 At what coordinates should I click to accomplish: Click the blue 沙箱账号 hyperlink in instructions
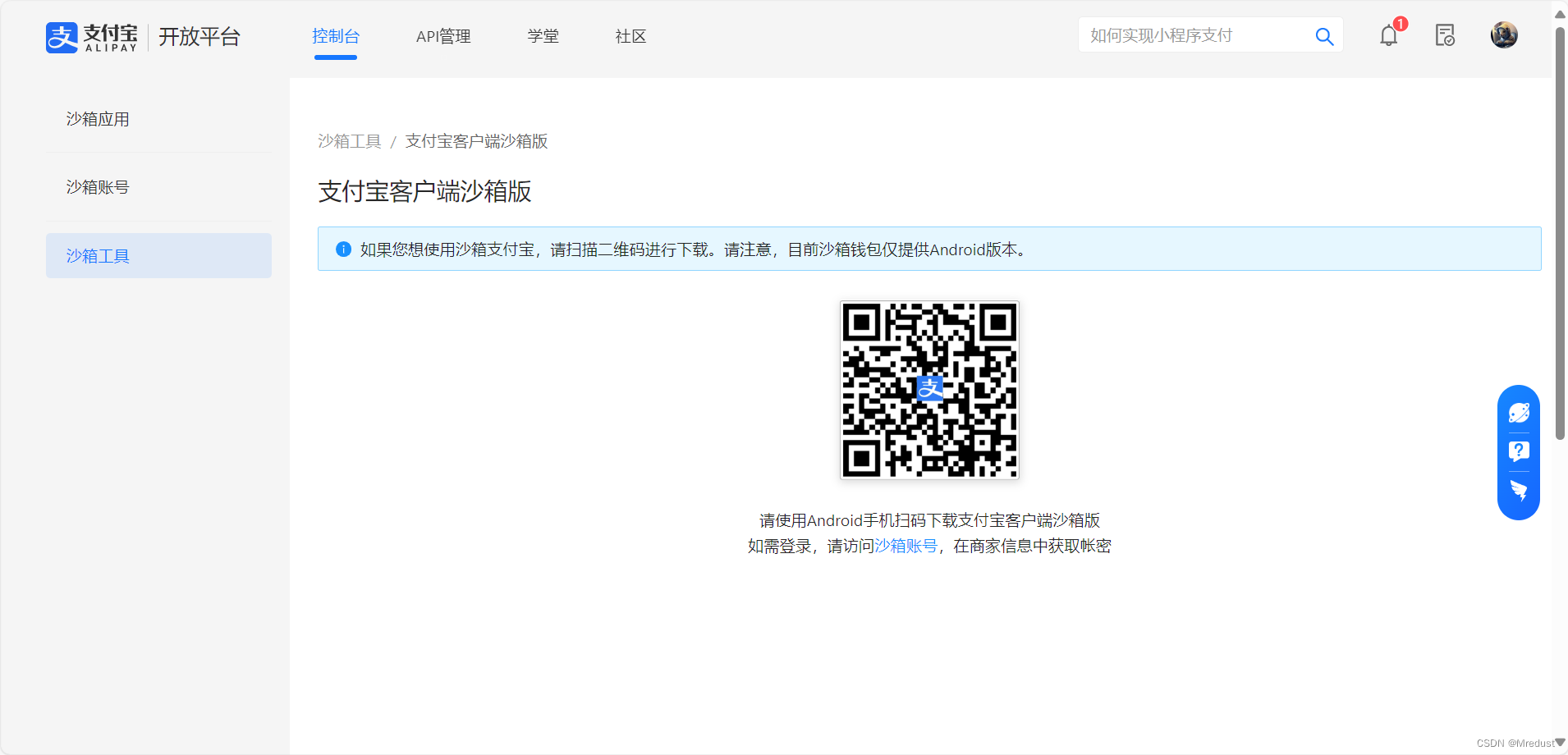(906, 546)
